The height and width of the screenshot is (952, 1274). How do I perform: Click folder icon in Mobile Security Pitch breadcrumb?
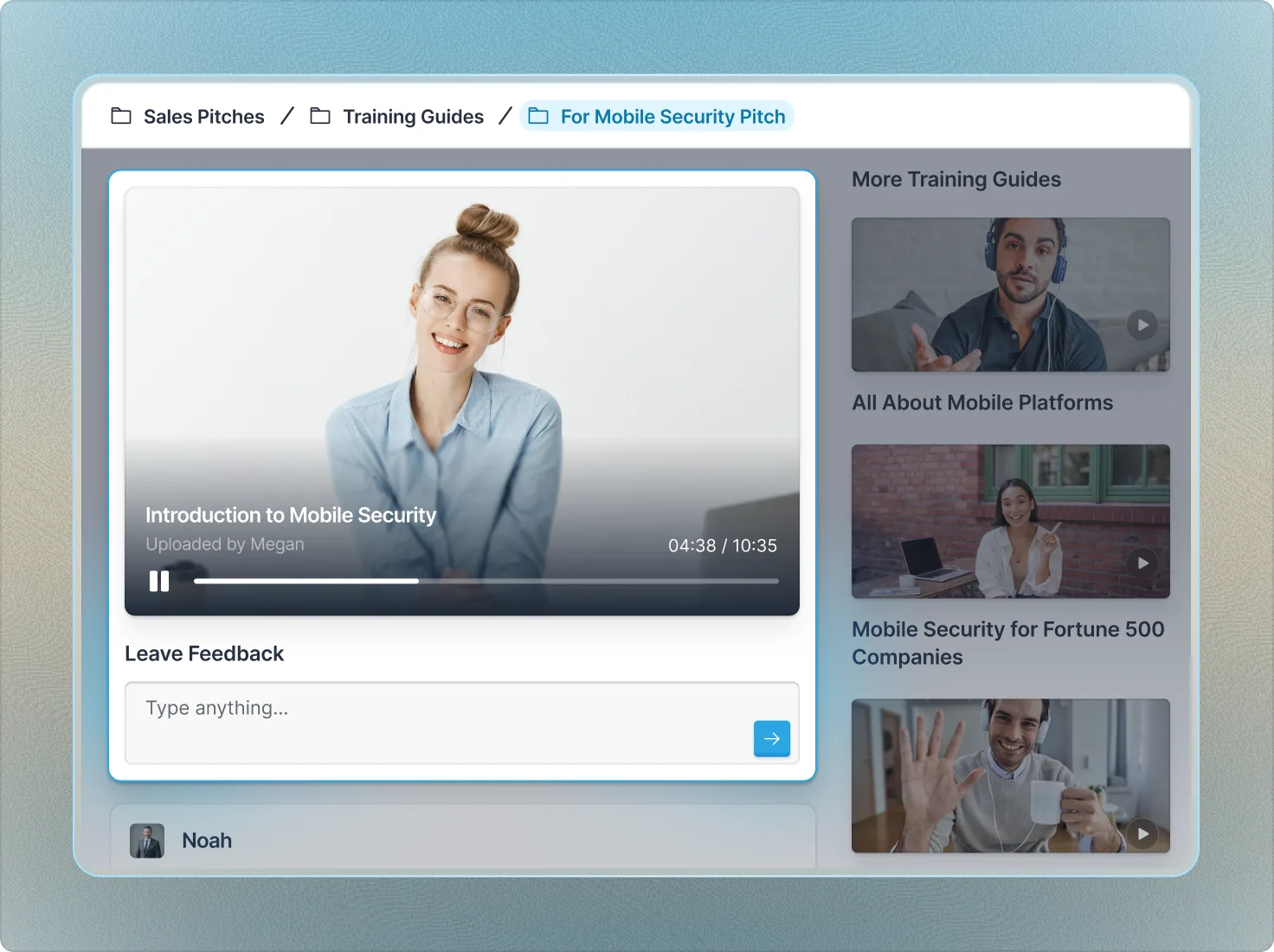click(x=538, y=116)
